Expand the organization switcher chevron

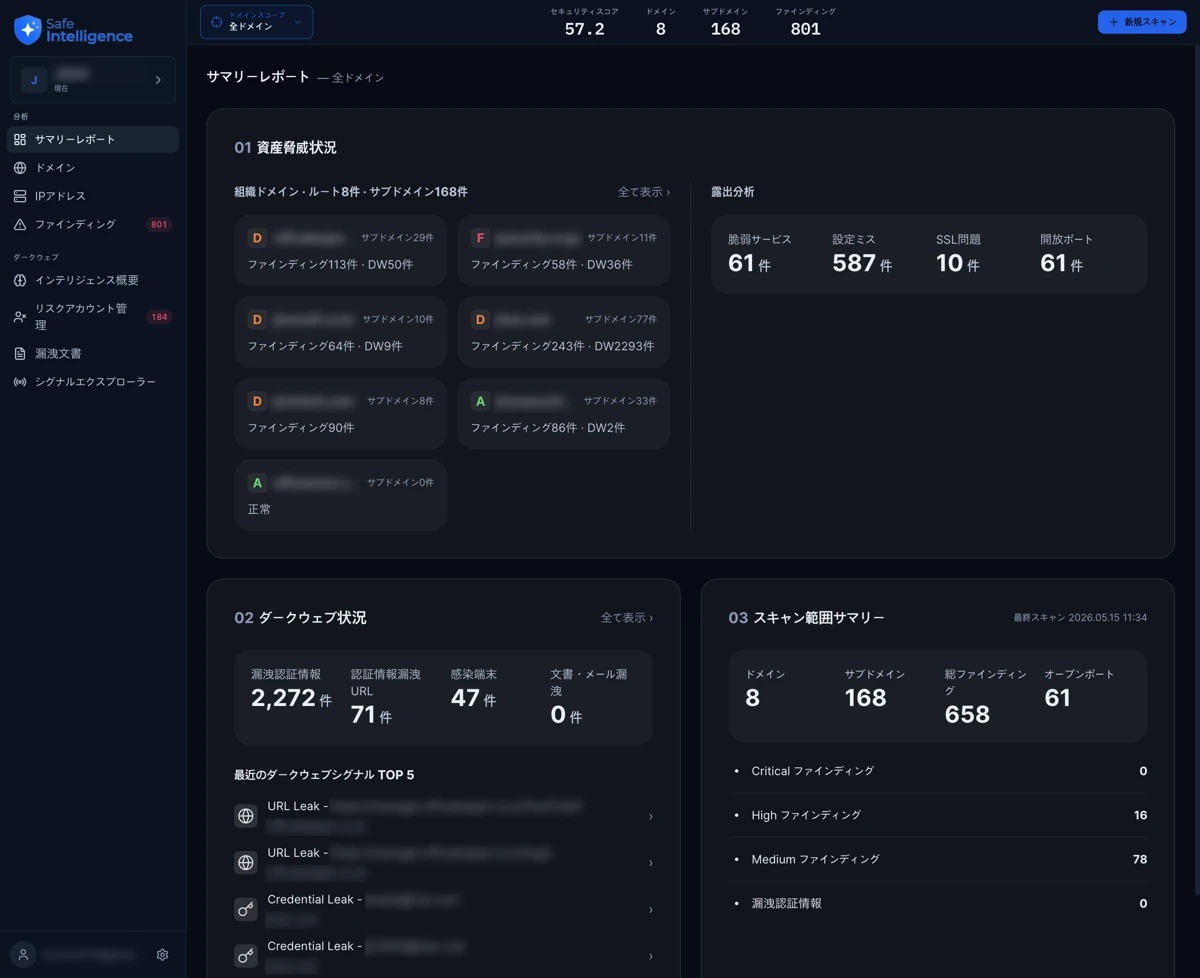158,80
